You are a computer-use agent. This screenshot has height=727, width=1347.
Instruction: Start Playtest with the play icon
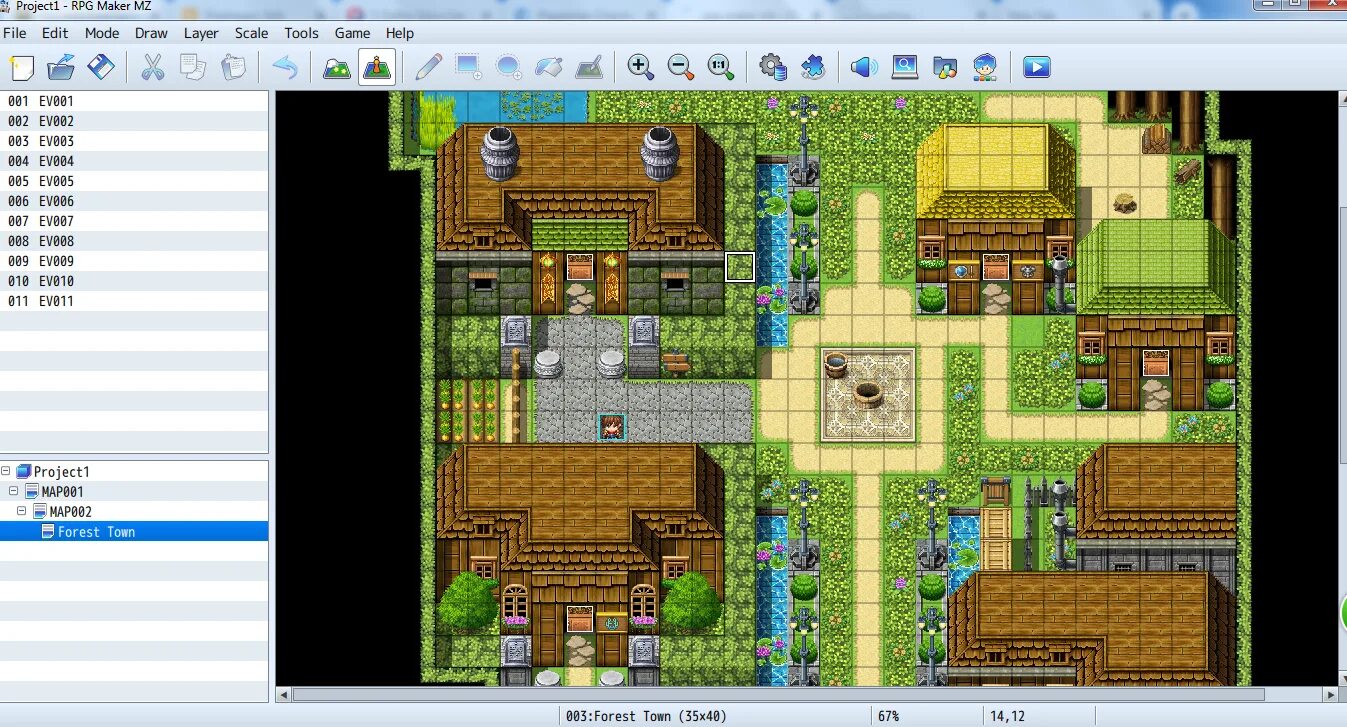point(1037,67)
